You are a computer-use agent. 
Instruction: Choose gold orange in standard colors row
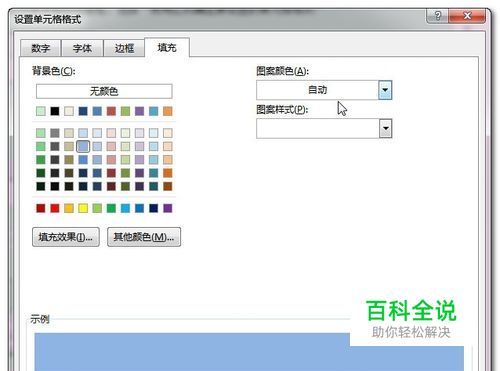coord(69,208)
